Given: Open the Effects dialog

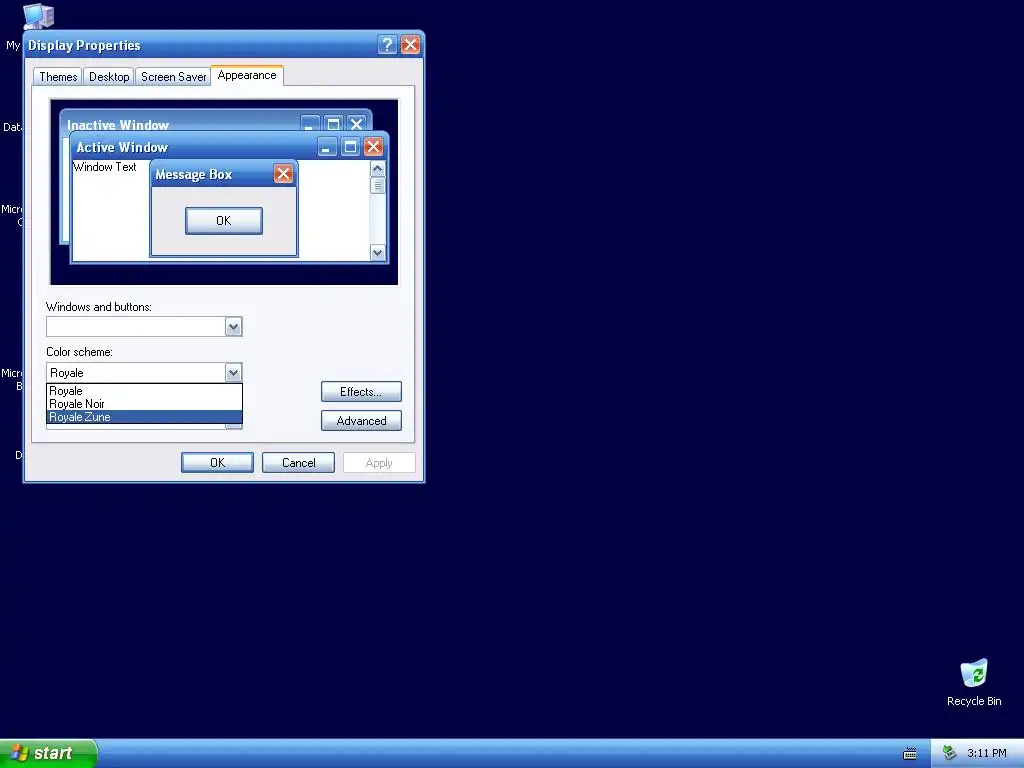Looking at the screenshot, I should coord(361,392).
